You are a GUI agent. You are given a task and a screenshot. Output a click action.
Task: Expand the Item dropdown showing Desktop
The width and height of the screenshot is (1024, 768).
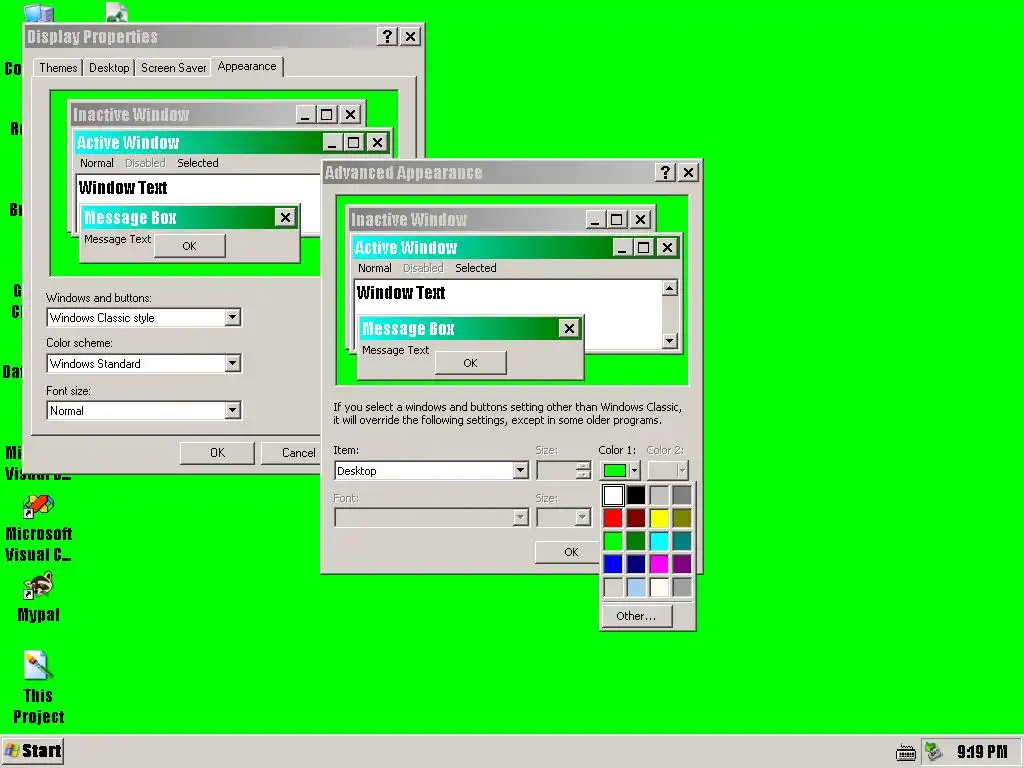click(x=520, y=470)
